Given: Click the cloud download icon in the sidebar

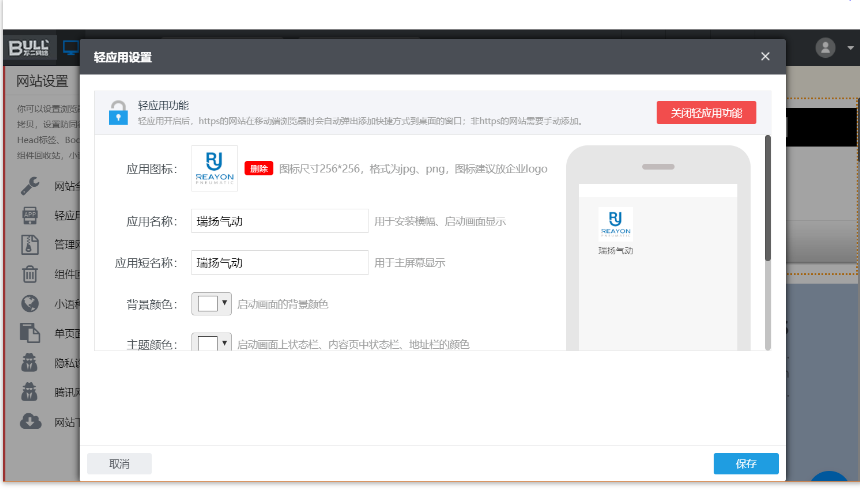Looking at the screenshot, I should (x=31, y=421).
